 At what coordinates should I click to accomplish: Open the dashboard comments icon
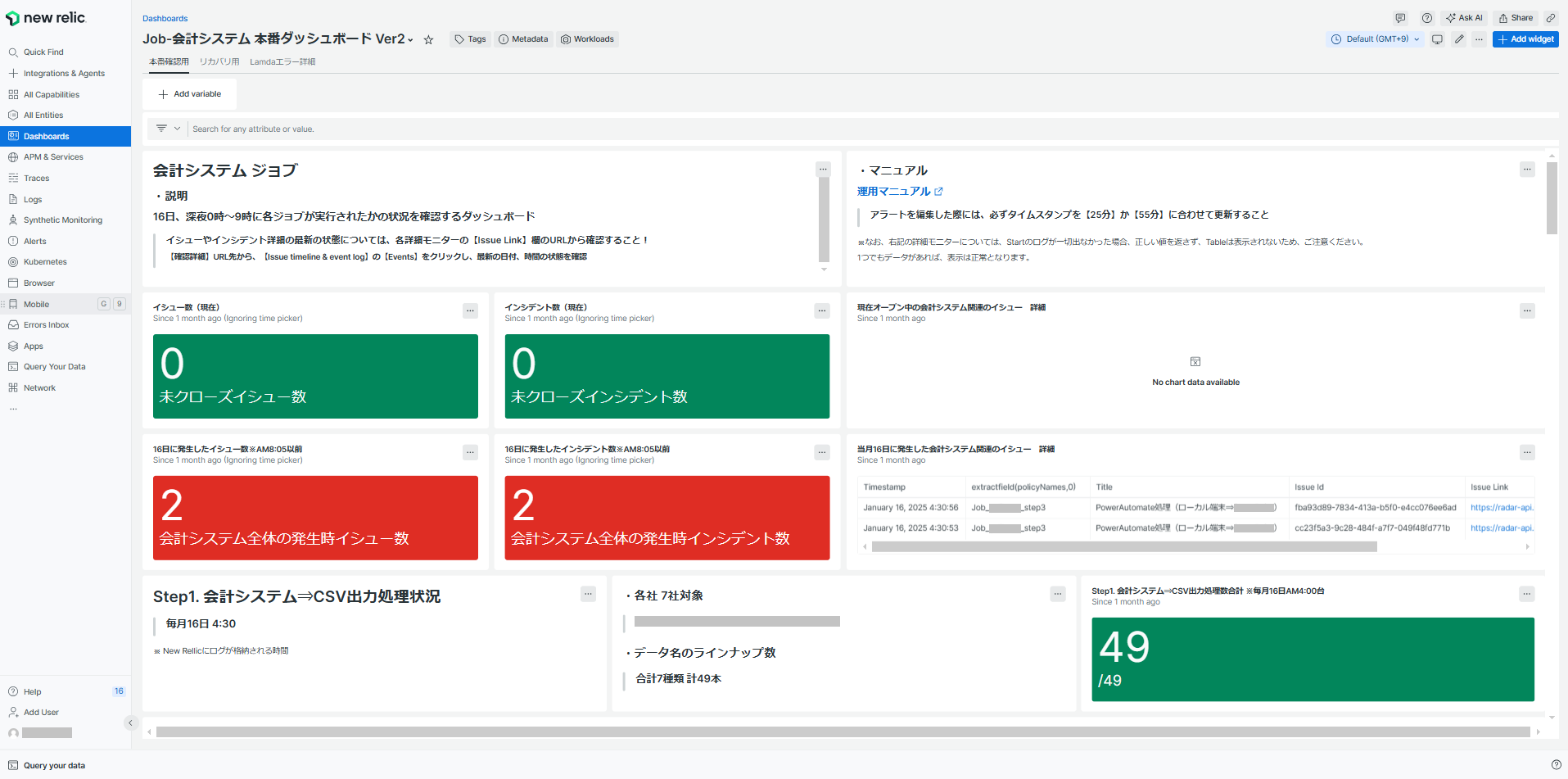1400,17
